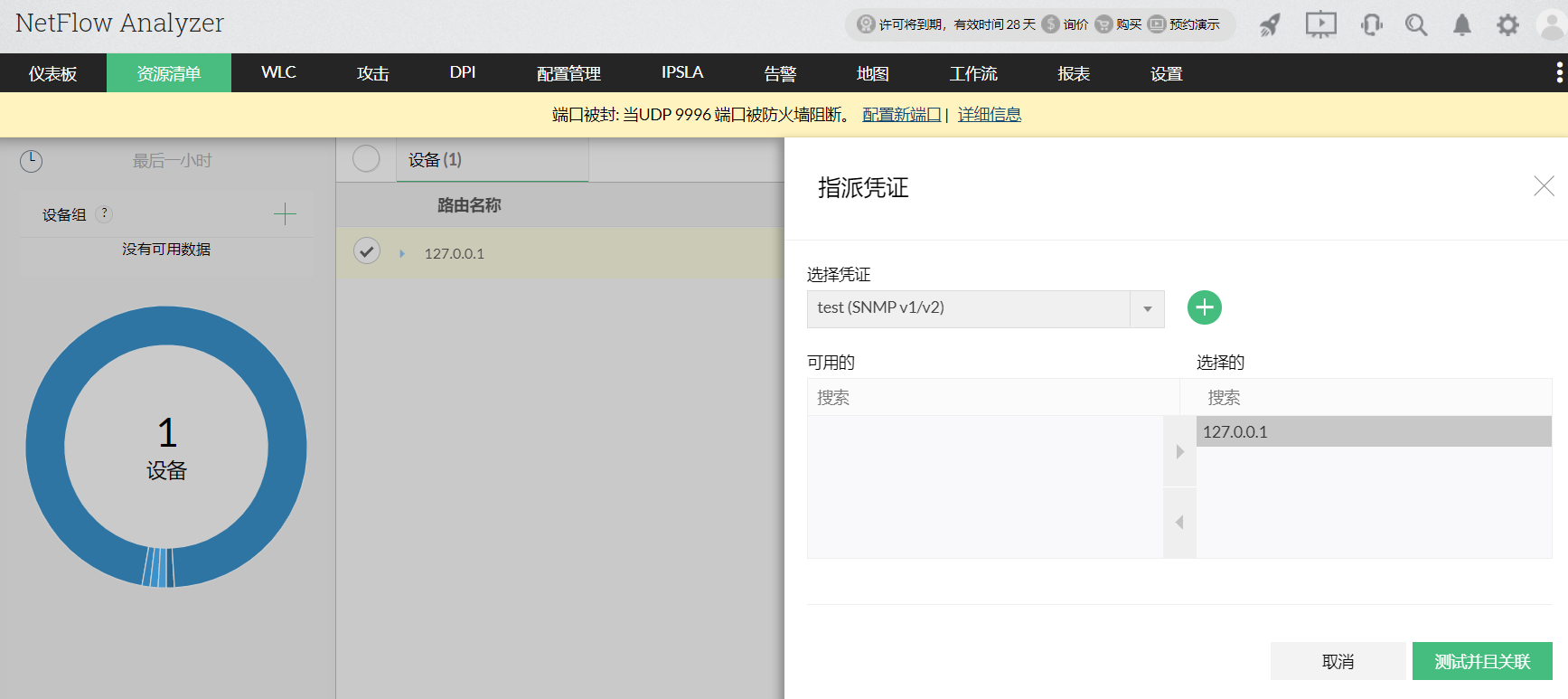Select the 设备 (1) tab
Image resolution: width=1568 pixels, height=699 pixels.
493,160
